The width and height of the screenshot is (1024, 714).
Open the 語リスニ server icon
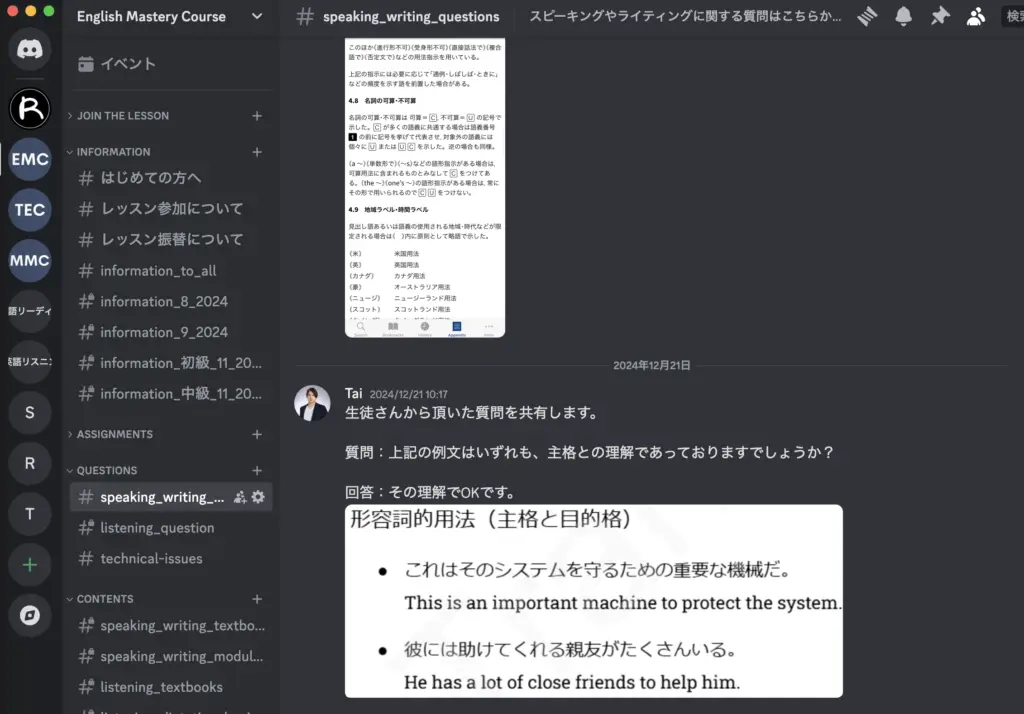tap(30, 362)
